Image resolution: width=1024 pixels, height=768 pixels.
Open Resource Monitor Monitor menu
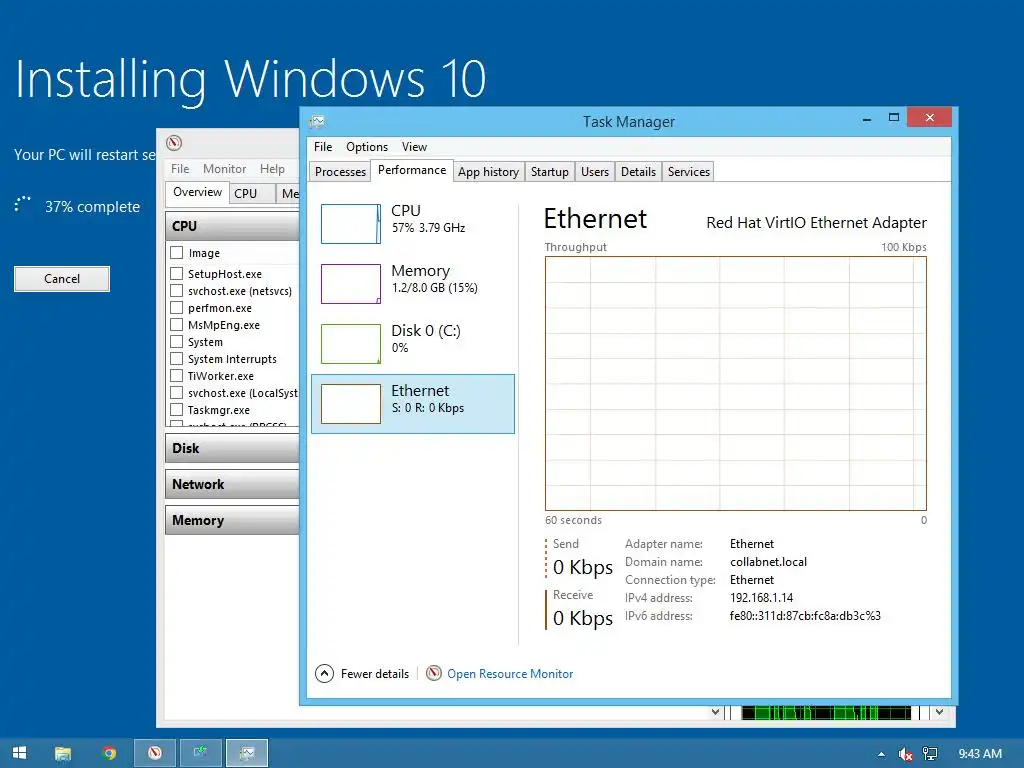[x=224, y=168]
